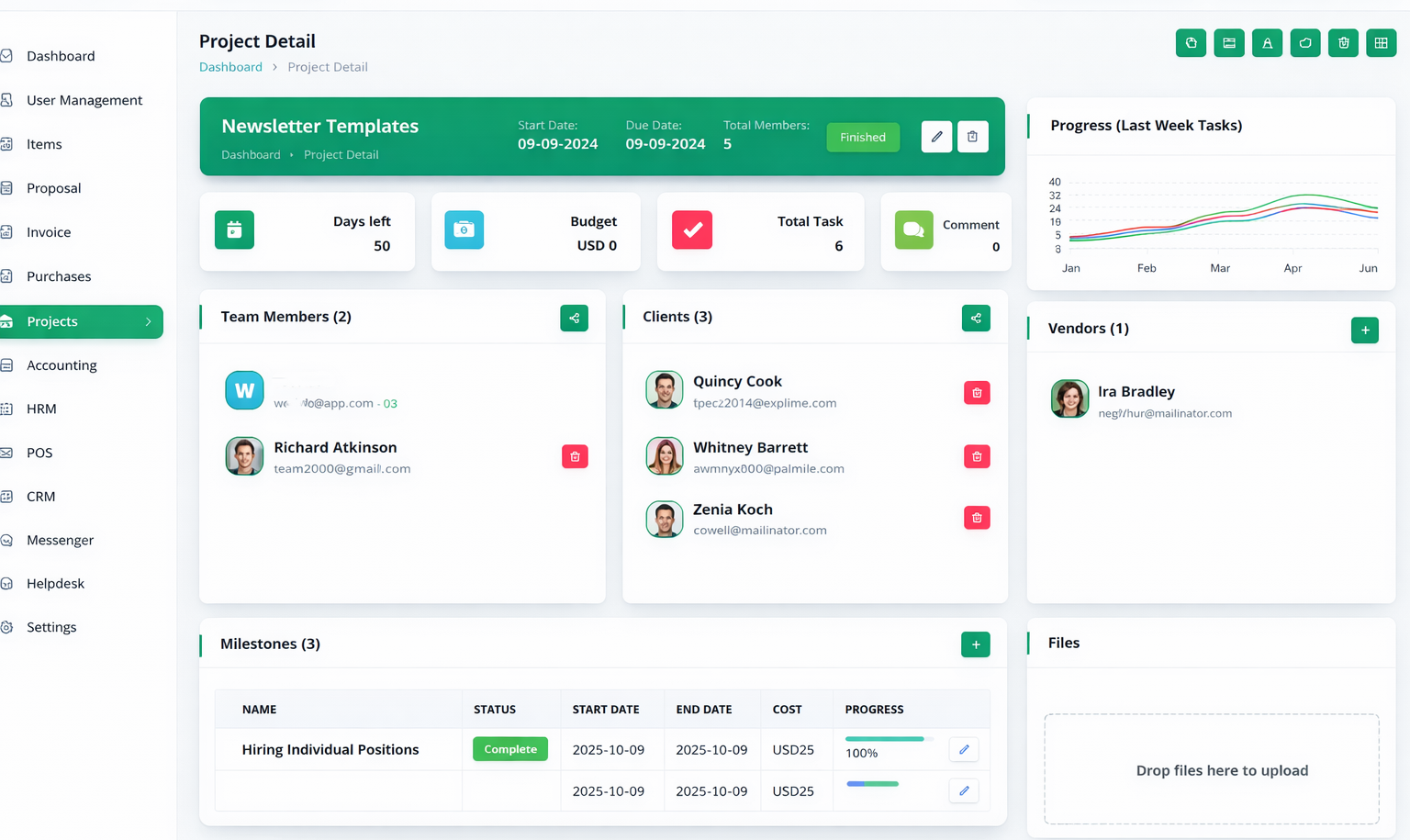Edit the Hiring Individual Positions milestone

click(x=963, y=749)
